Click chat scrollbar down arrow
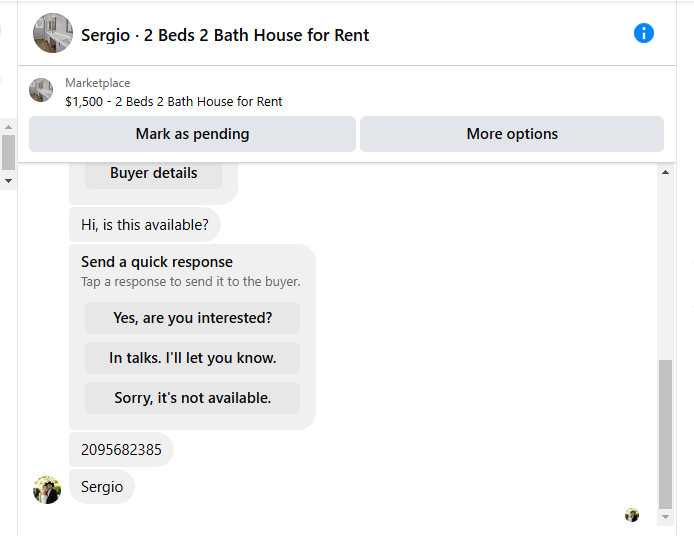This screenshot has height=536, width=694. (665, 517)
